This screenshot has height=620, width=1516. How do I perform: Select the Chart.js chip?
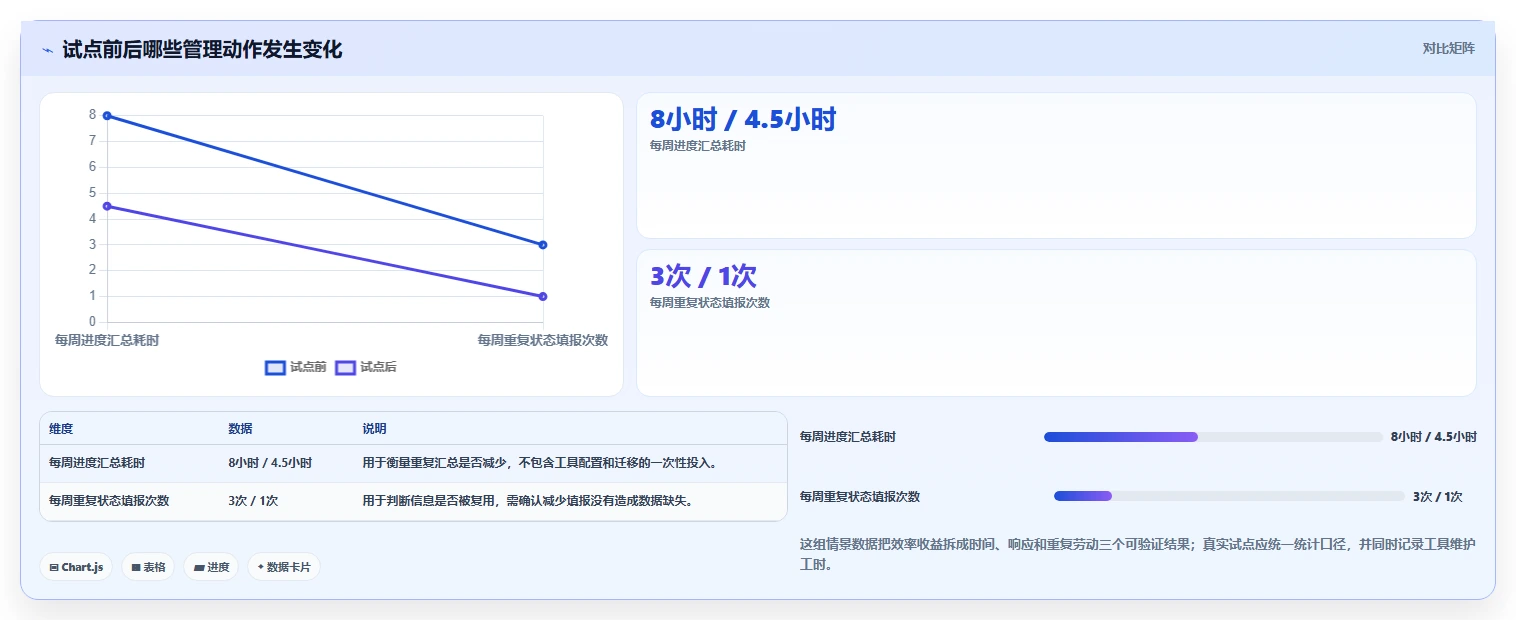click(x=77, y=567)
